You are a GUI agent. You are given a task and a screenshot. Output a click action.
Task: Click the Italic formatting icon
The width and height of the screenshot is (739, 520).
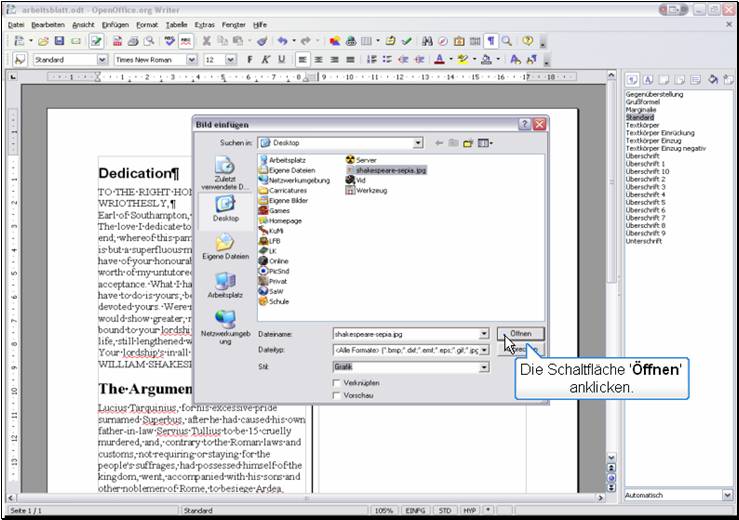click(x=266, y=60)
